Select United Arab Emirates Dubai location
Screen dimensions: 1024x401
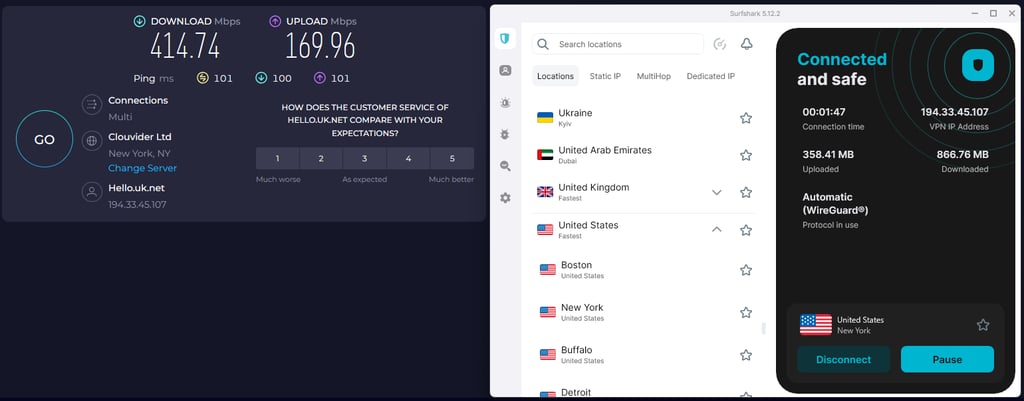[x=644, y=155]
